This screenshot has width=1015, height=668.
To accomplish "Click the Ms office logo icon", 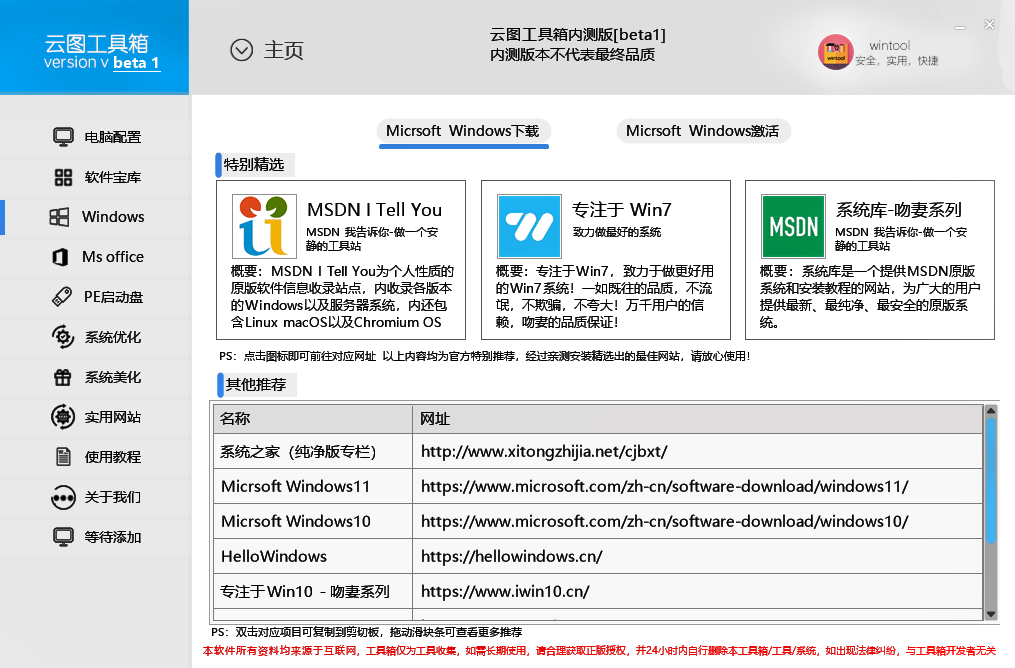I will (60, 257).
